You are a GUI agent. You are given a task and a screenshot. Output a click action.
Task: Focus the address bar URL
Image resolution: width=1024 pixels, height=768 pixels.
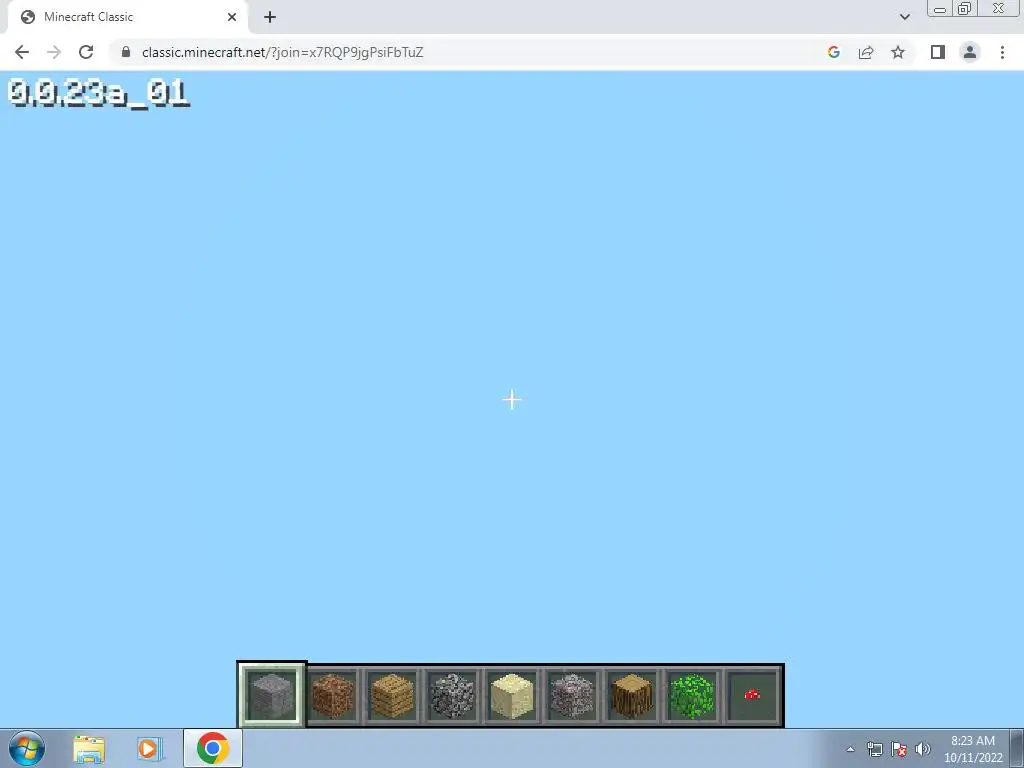tap(282, 52)
